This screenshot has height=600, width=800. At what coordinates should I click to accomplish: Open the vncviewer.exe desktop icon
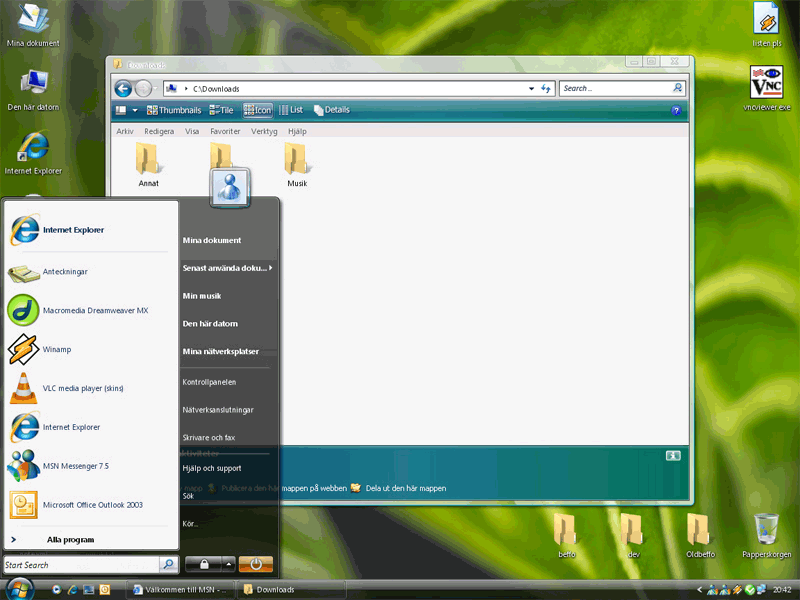[766, 88]
